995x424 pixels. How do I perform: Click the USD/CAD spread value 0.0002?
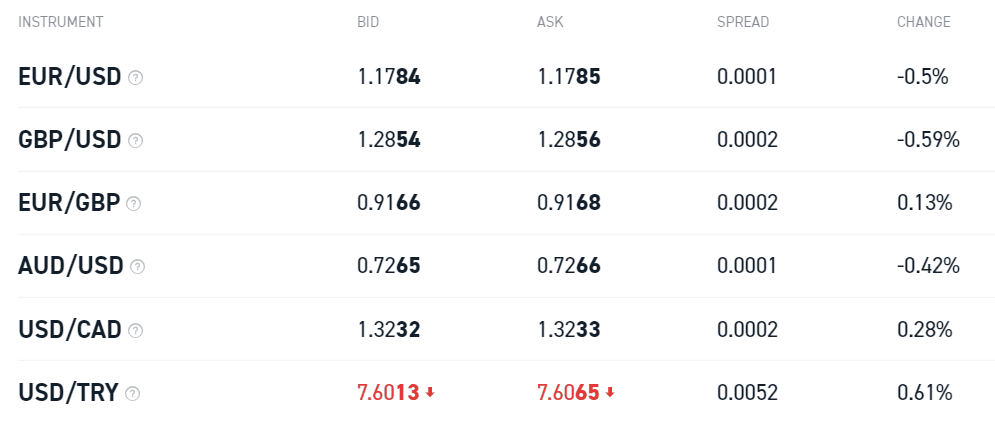[747, 330]
